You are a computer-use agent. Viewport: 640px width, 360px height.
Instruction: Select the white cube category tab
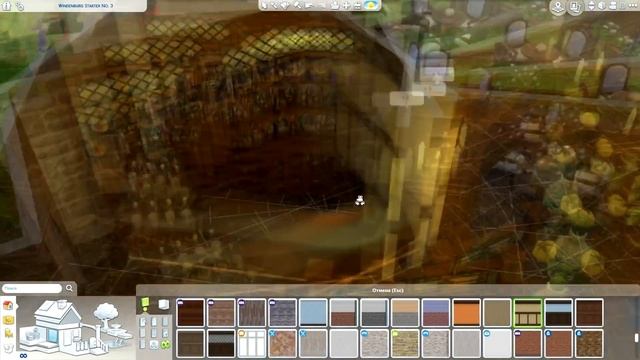point(163,304)
